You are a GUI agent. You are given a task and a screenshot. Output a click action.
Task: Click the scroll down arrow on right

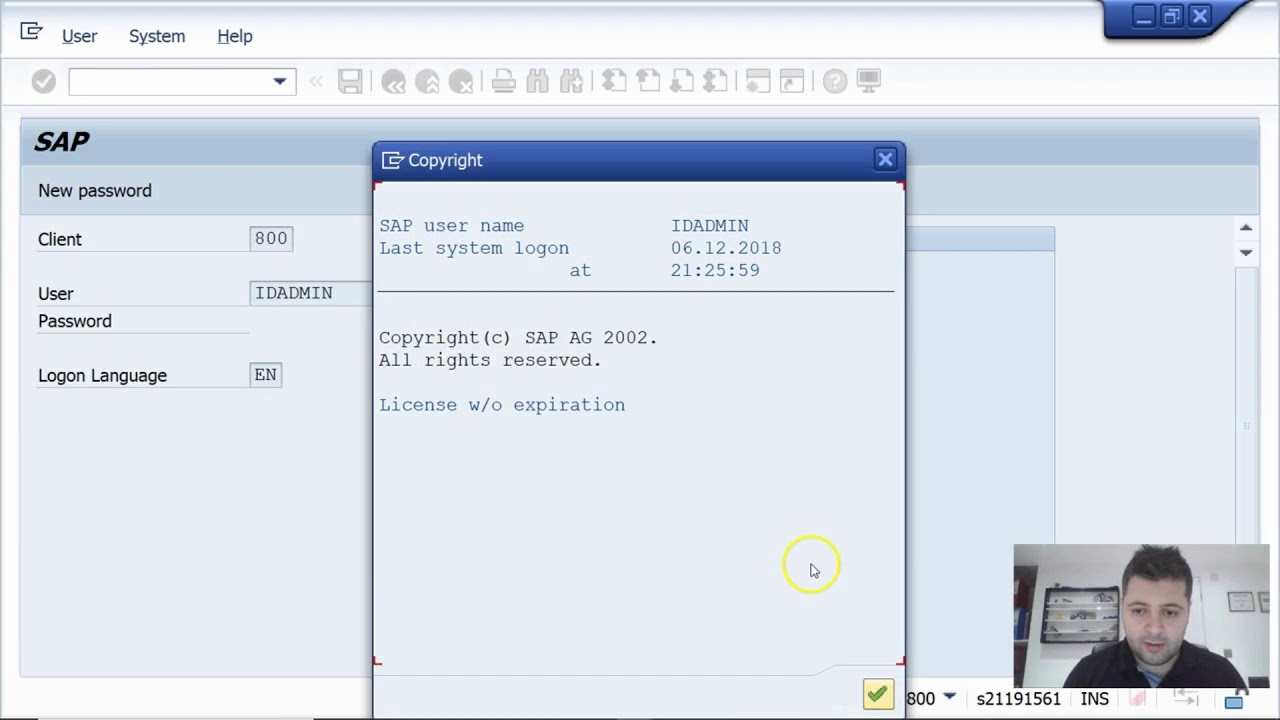[x=1246, y=252]
